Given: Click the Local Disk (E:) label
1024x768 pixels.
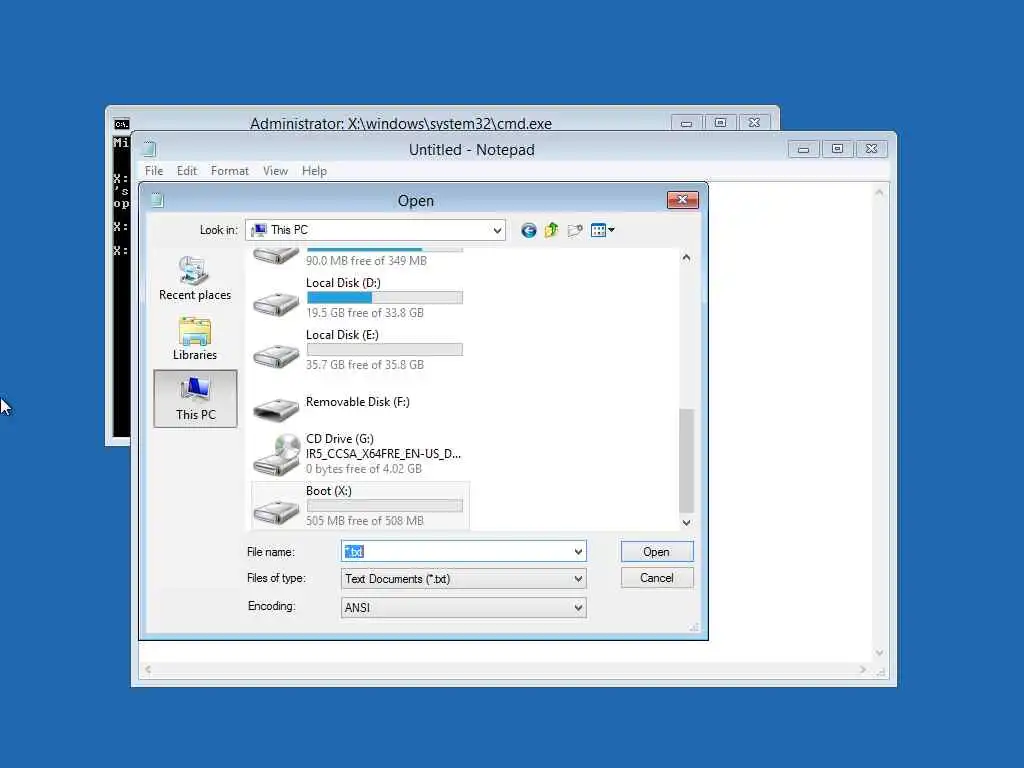Looking at the screenshot, I should 342,335.
